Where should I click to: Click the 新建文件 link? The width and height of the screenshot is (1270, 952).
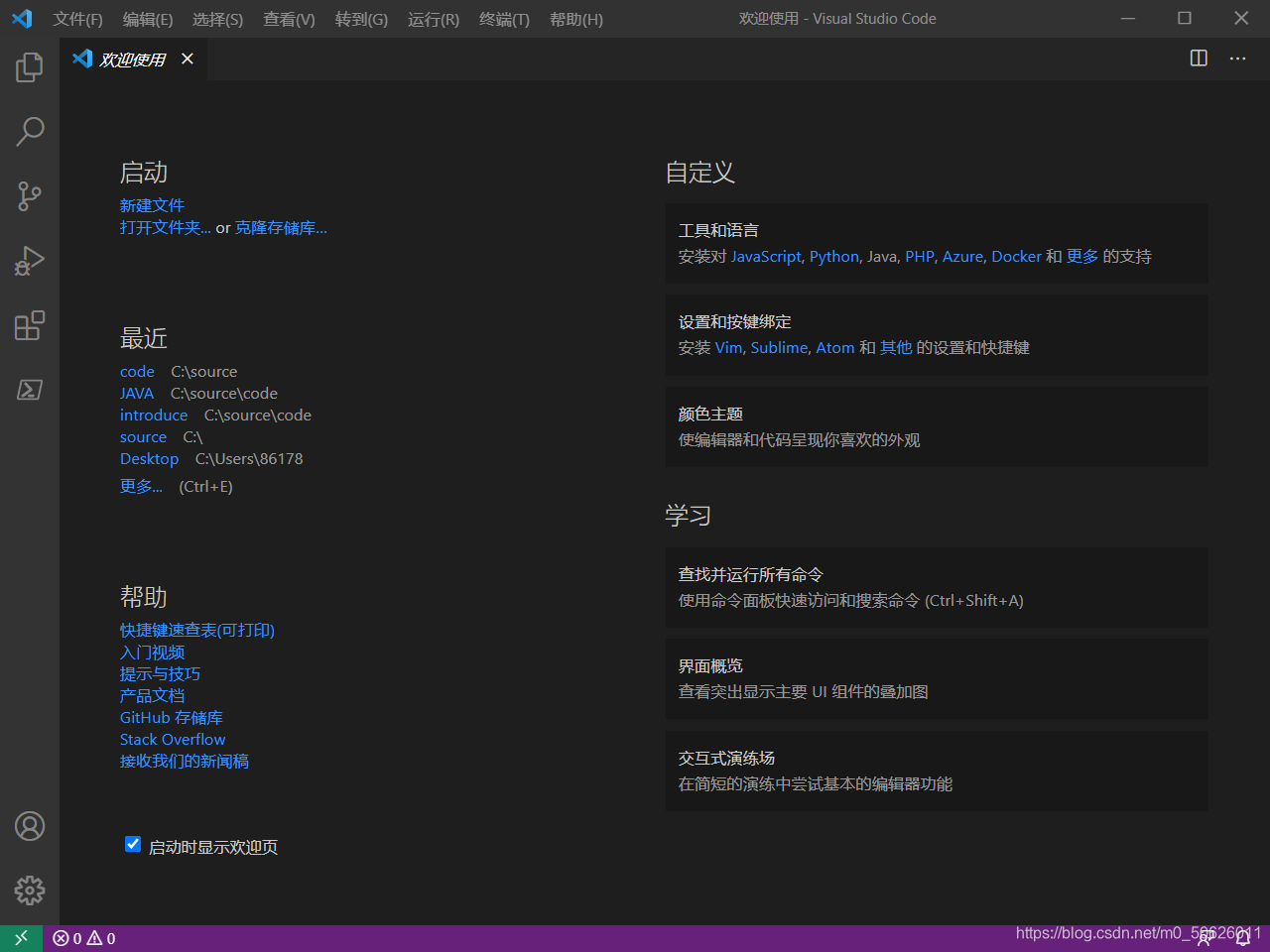(152, 205)
